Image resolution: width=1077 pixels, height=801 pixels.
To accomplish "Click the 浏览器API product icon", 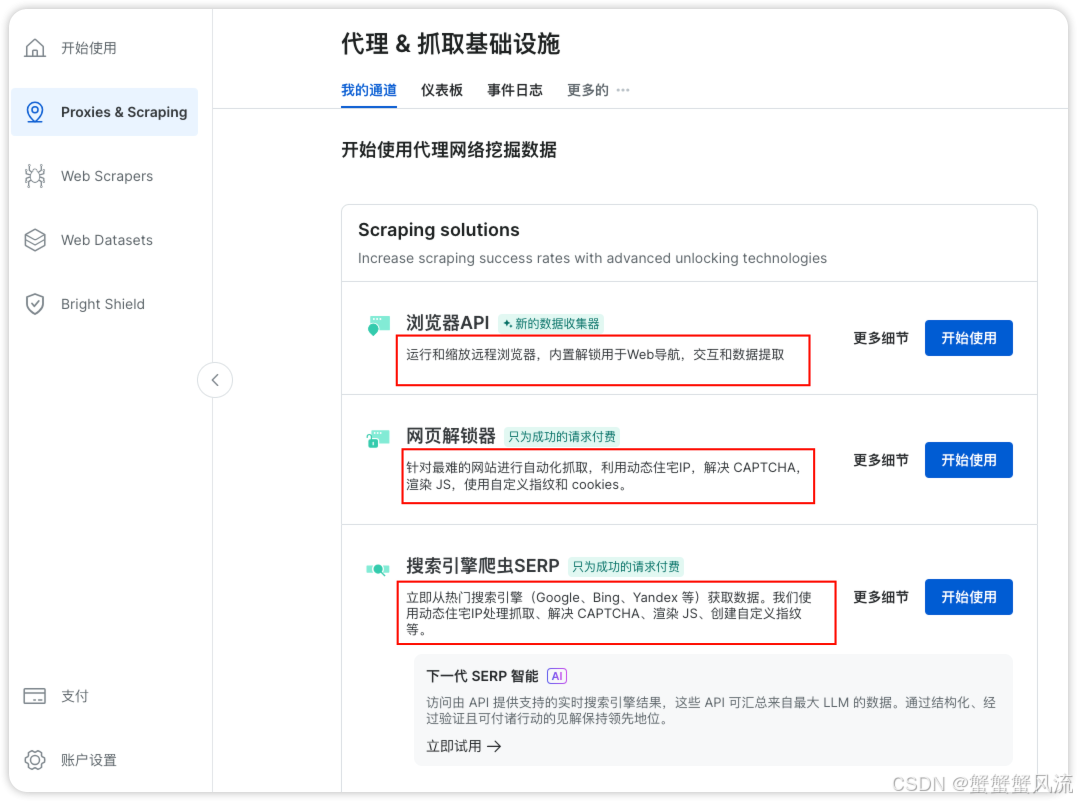I will click(x=378, y=325).
